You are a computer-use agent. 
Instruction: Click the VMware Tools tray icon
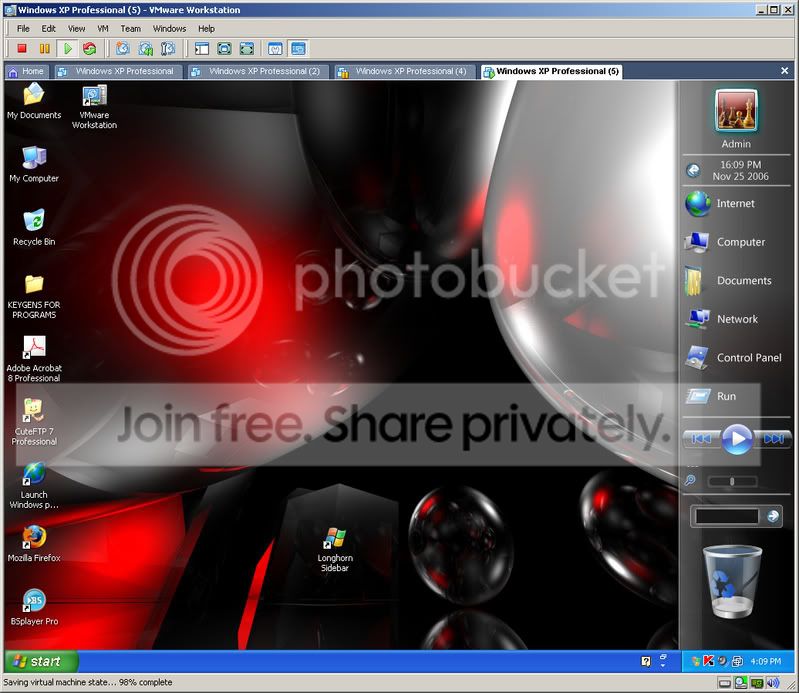(x=737, y=661)
